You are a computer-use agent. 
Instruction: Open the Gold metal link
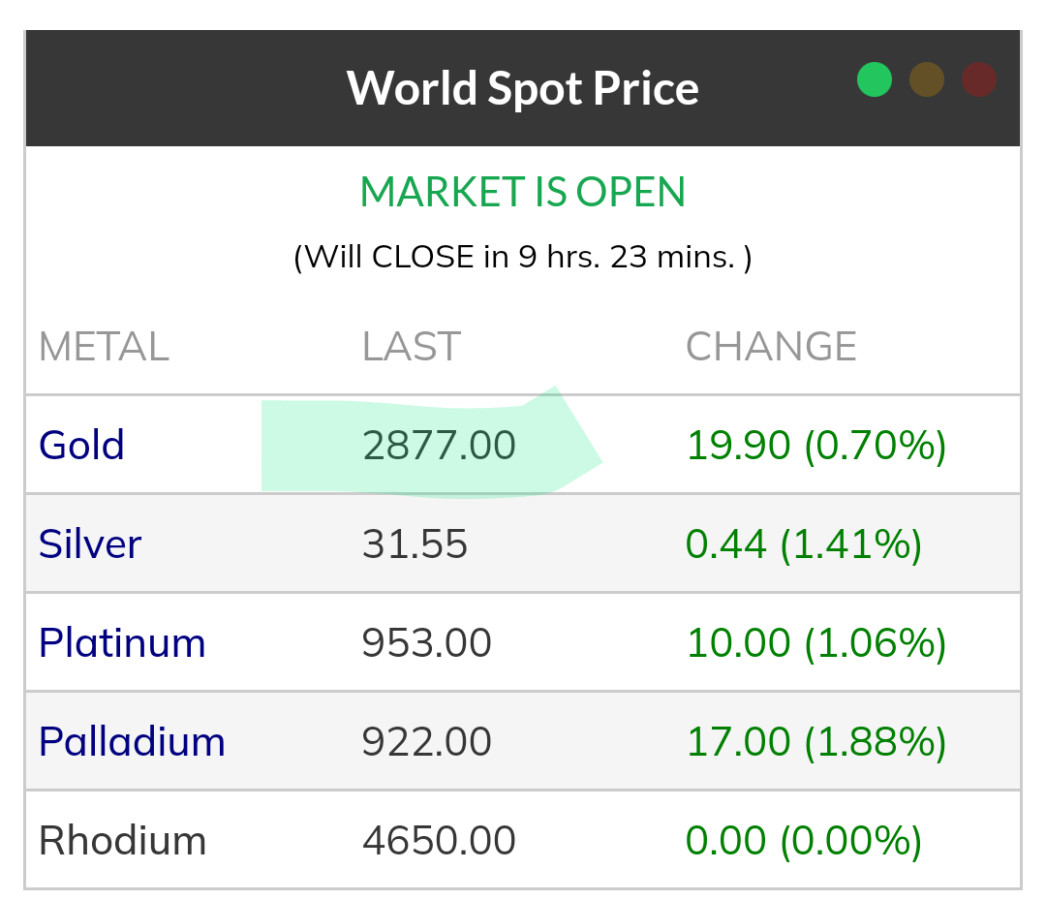(x=81, y=445)
